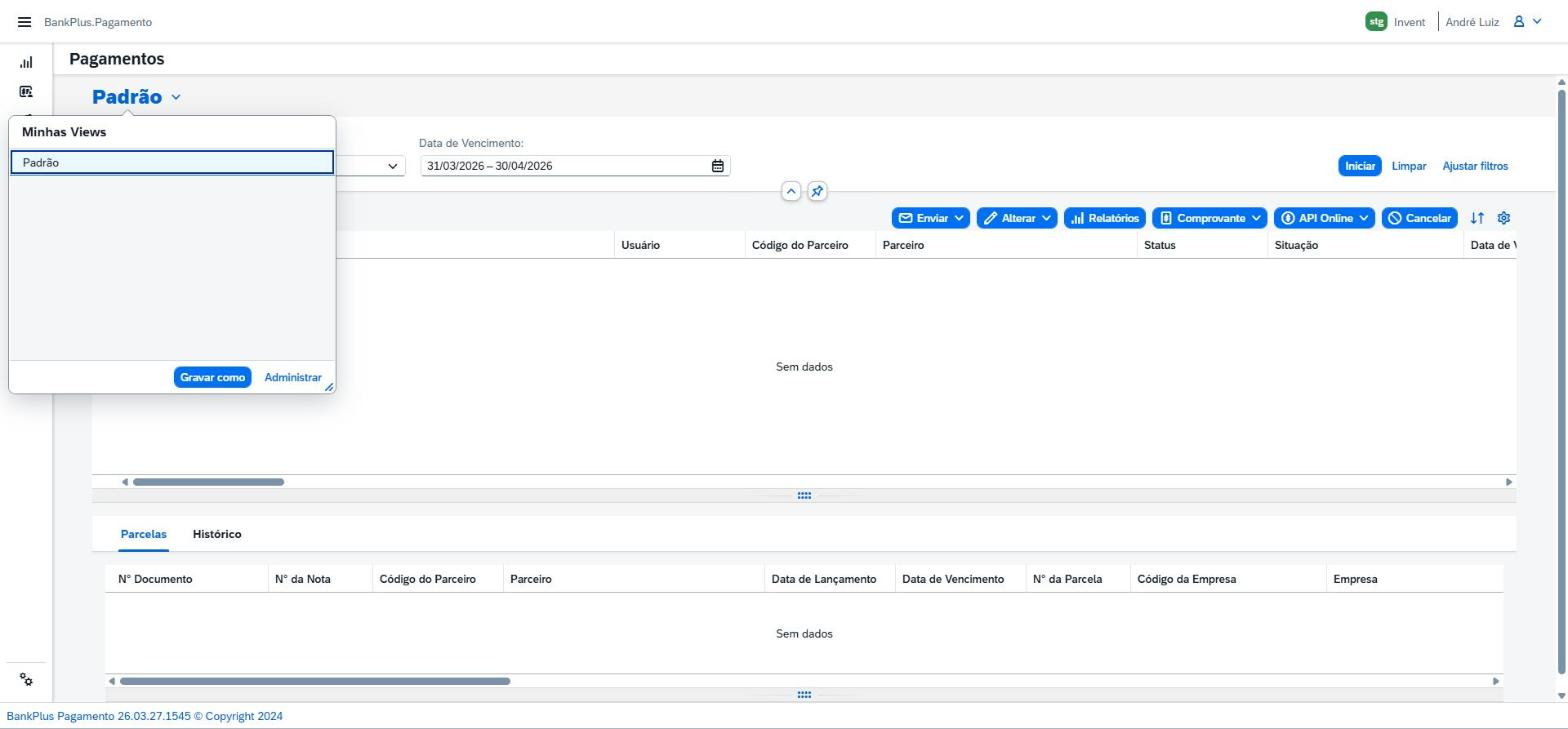Image resolution: width=1568 pixels, height=729 pixels.
Task: Expand the user menu chevron beside André Luiz
Action: (1538, 22)
